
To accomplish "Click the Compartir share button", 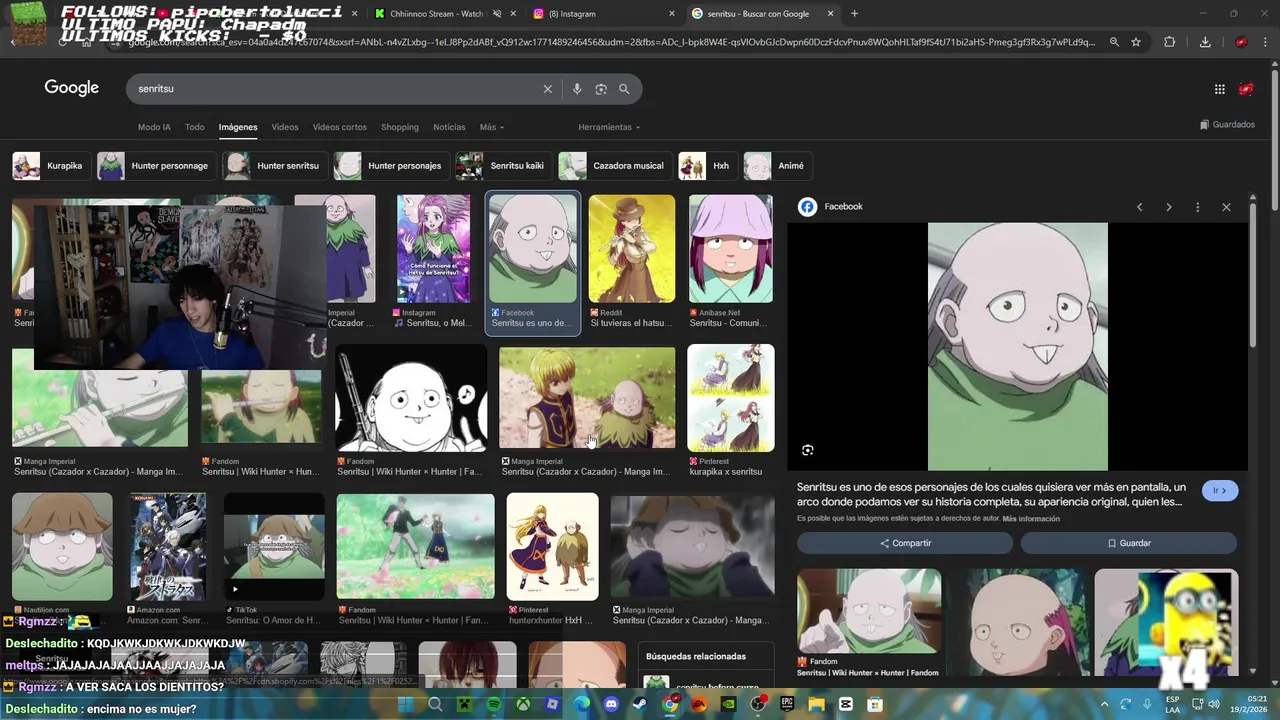I will coord(905,543).
